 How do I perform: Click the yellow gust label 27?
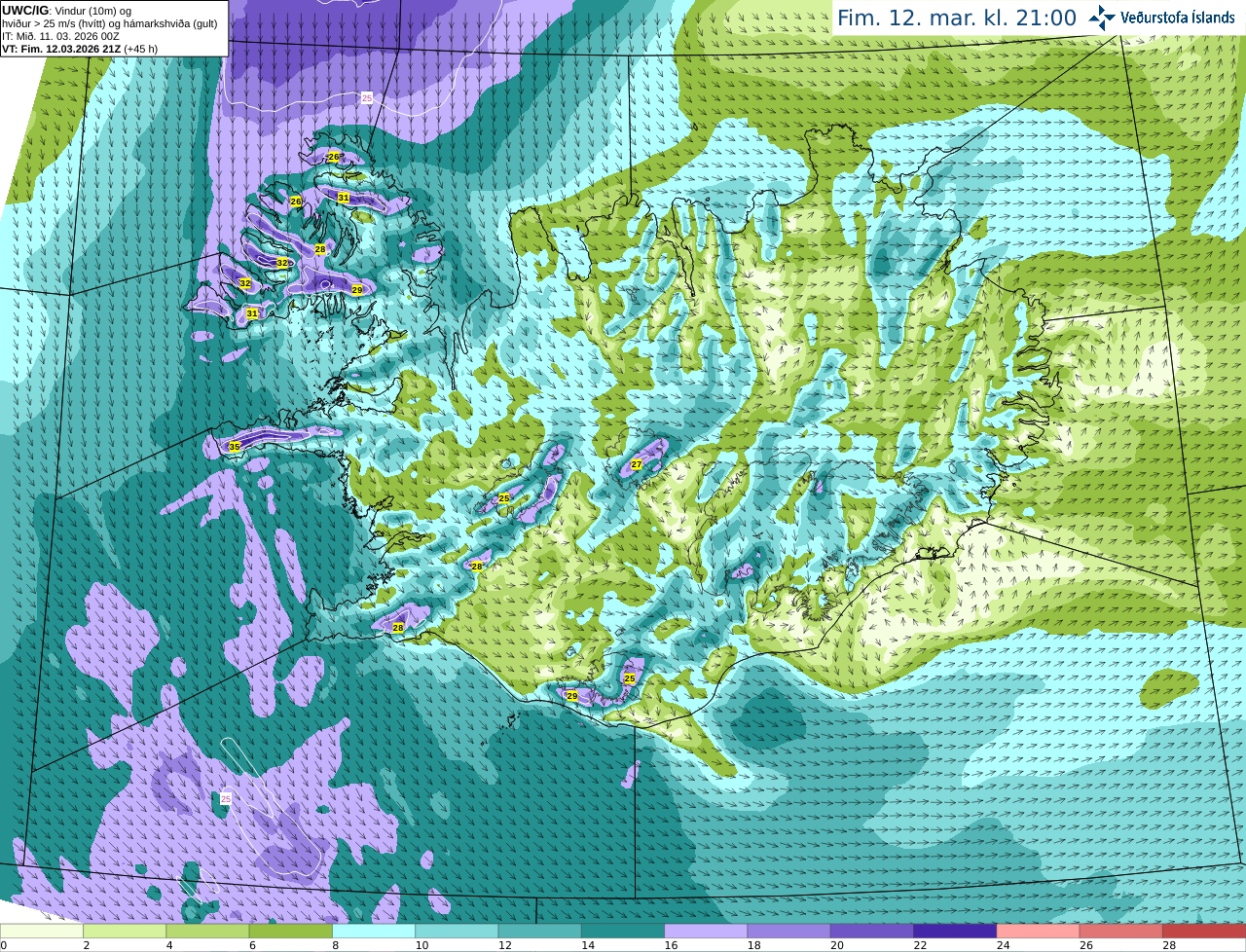click(637, 464)
